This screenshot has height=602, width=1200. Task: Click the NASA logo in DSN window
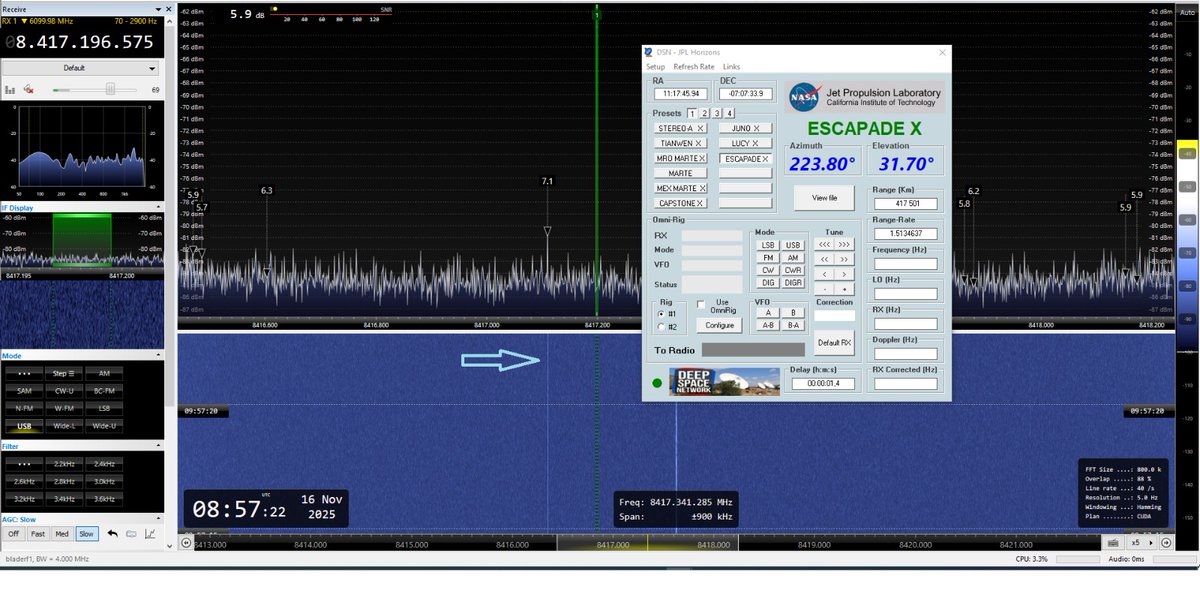[x=804, y=97]
